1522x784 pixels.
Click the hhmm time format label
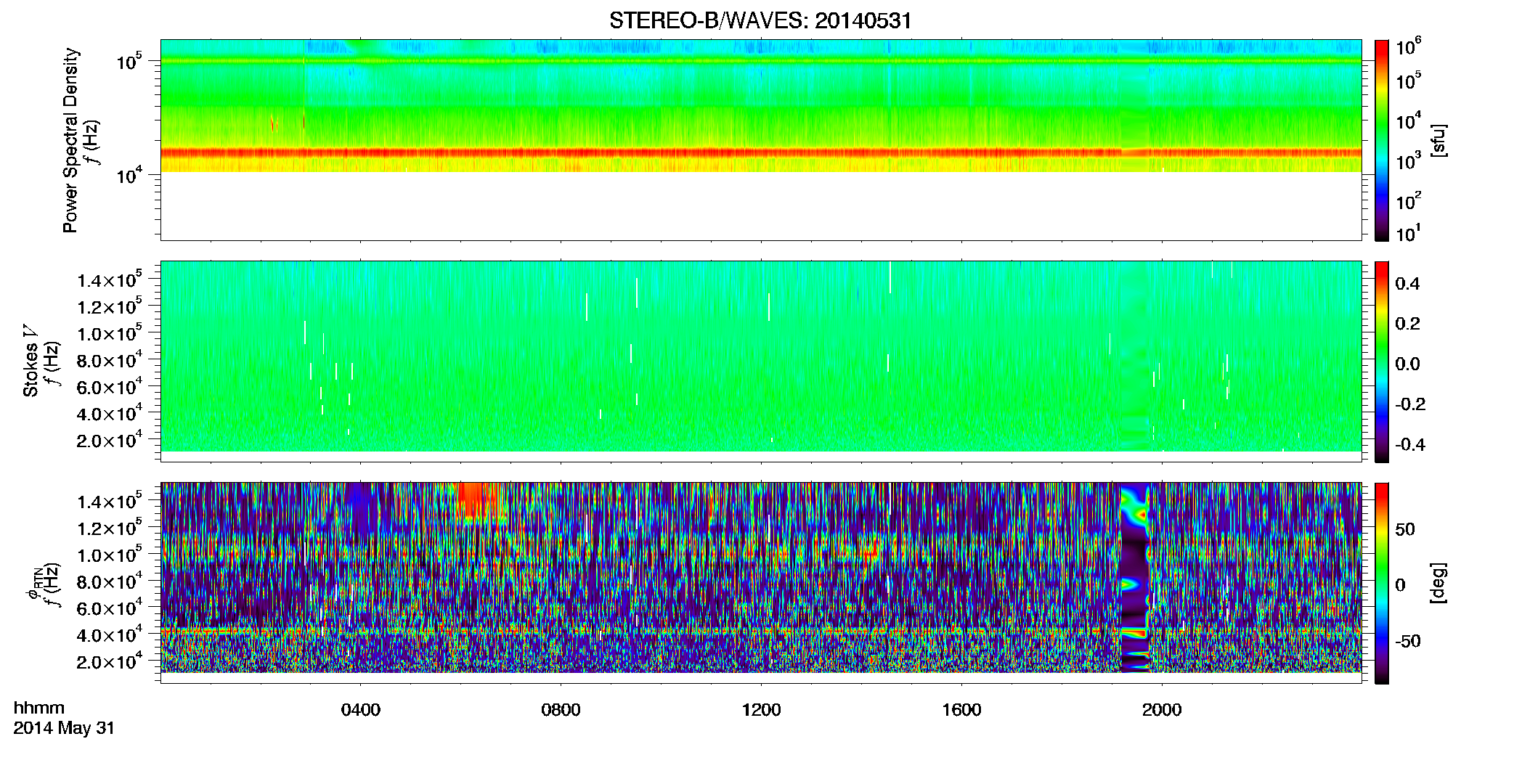[39, 708]
